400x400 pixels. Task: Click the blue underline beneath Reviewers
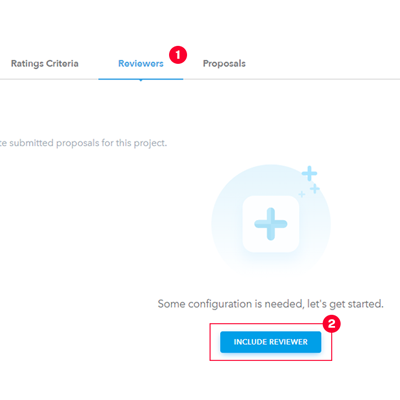point(141,79)
